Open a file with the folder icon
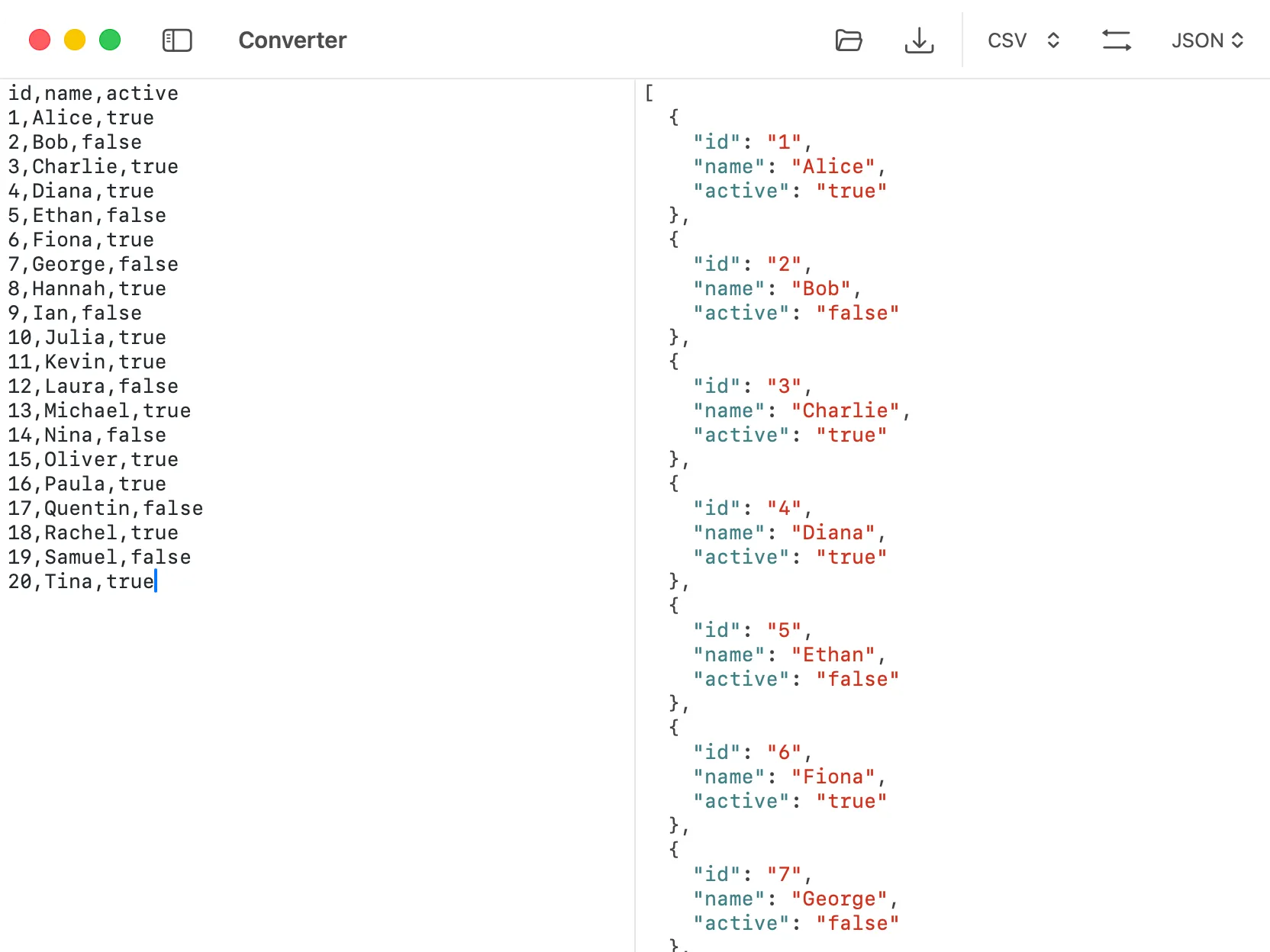This screenshot has height=952, width=1270. 849,40
